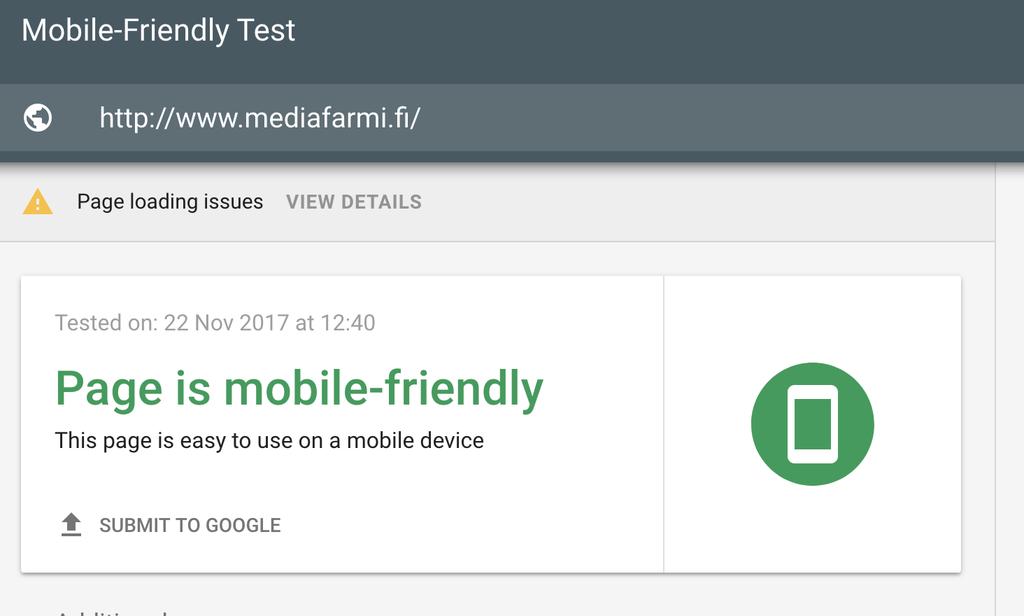The width and height of the screenshot is (1024, 616).
Task: Open VIEW DETAILS for page loading issues
Action: click(x=354, y=202)
